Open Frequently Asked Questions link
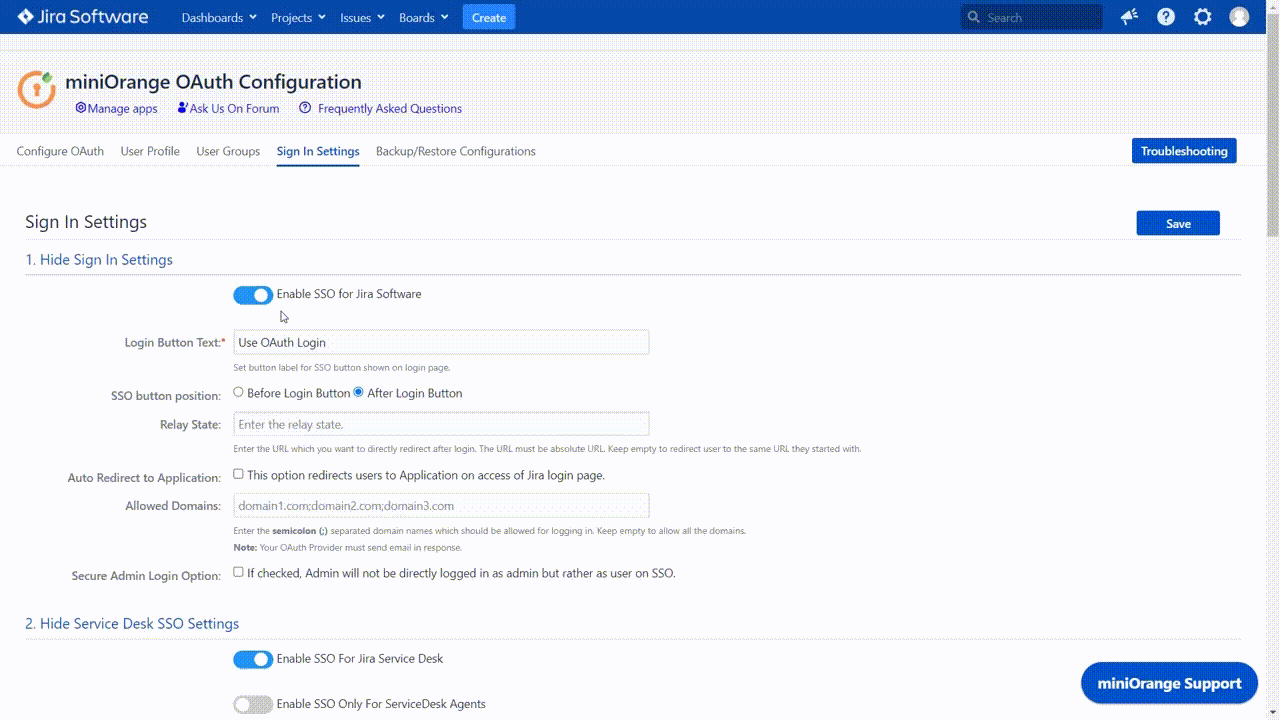The image size is (1280, 720). 381,108
